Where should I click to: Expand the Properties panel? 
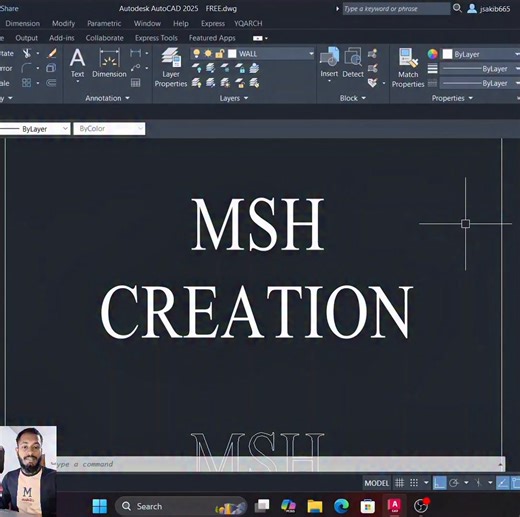pos(452,98)
